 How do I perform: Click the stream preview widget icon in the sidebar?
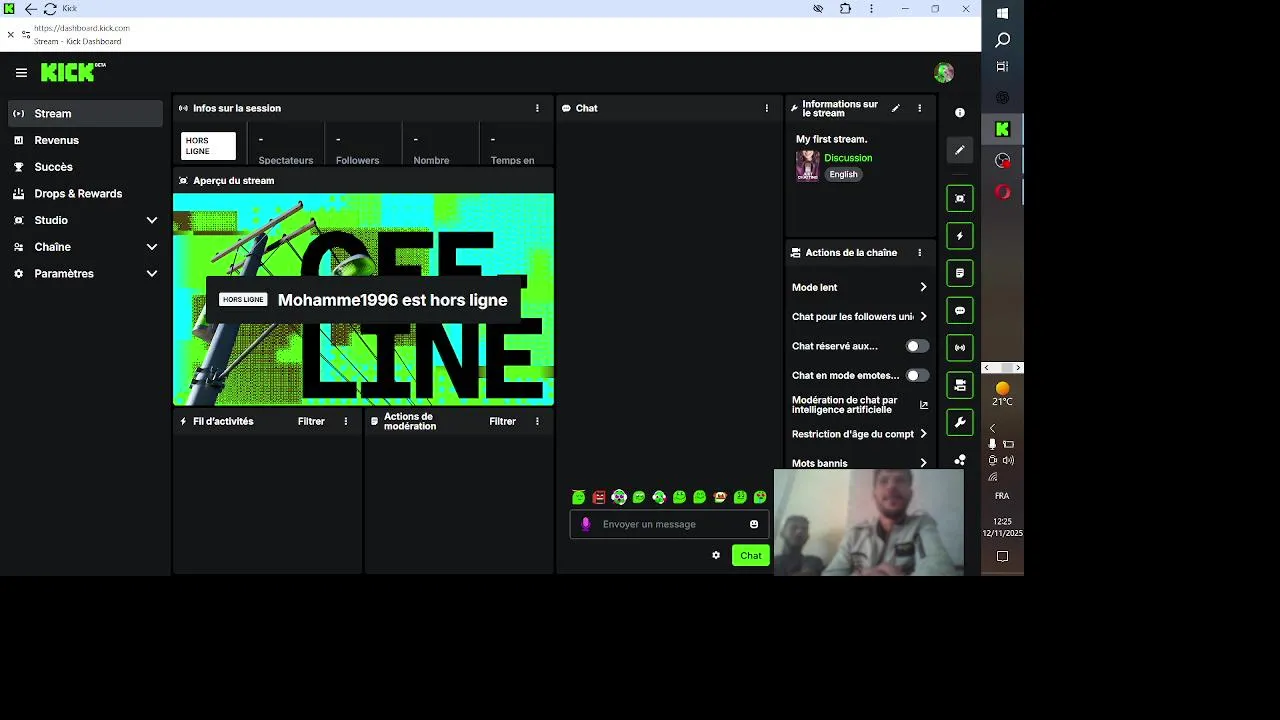click(960, 198)
